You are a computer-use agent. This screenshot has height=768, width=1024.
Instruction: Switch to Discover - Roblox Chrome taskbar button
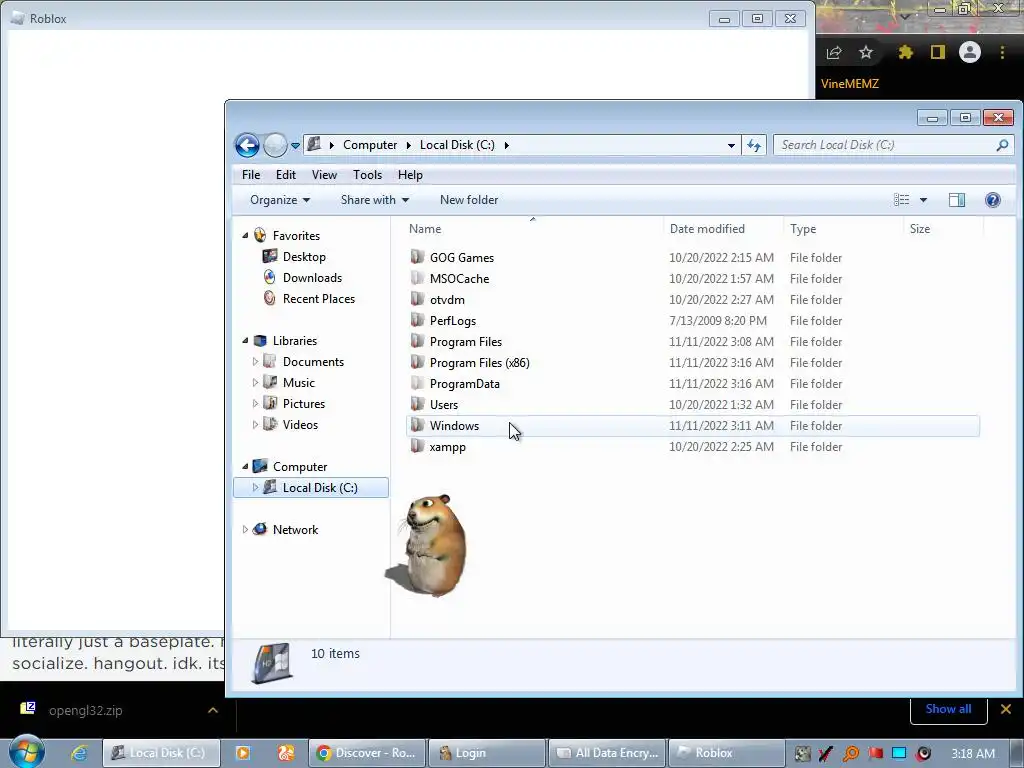pos(366,753)
